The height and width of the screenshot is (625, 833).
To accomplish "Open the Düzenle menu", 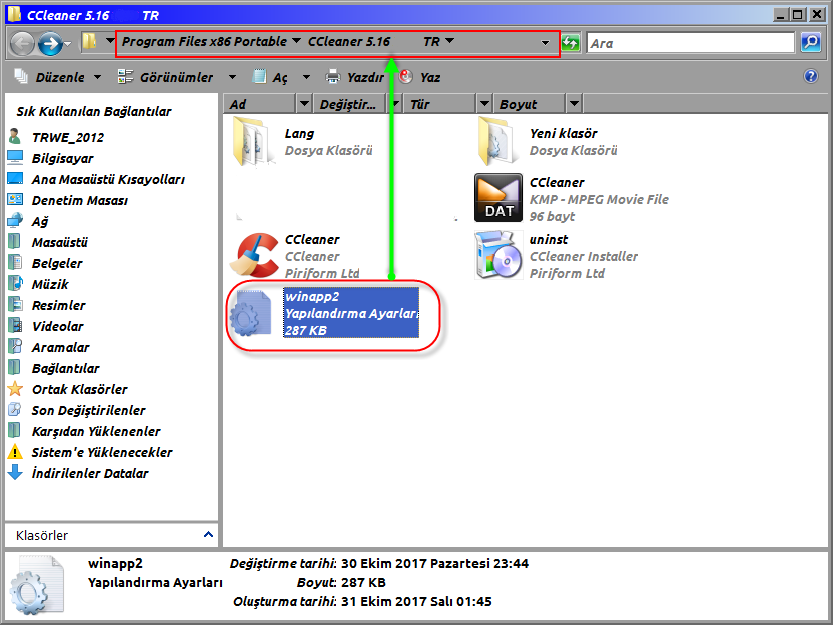I will [x=58, y=77].
